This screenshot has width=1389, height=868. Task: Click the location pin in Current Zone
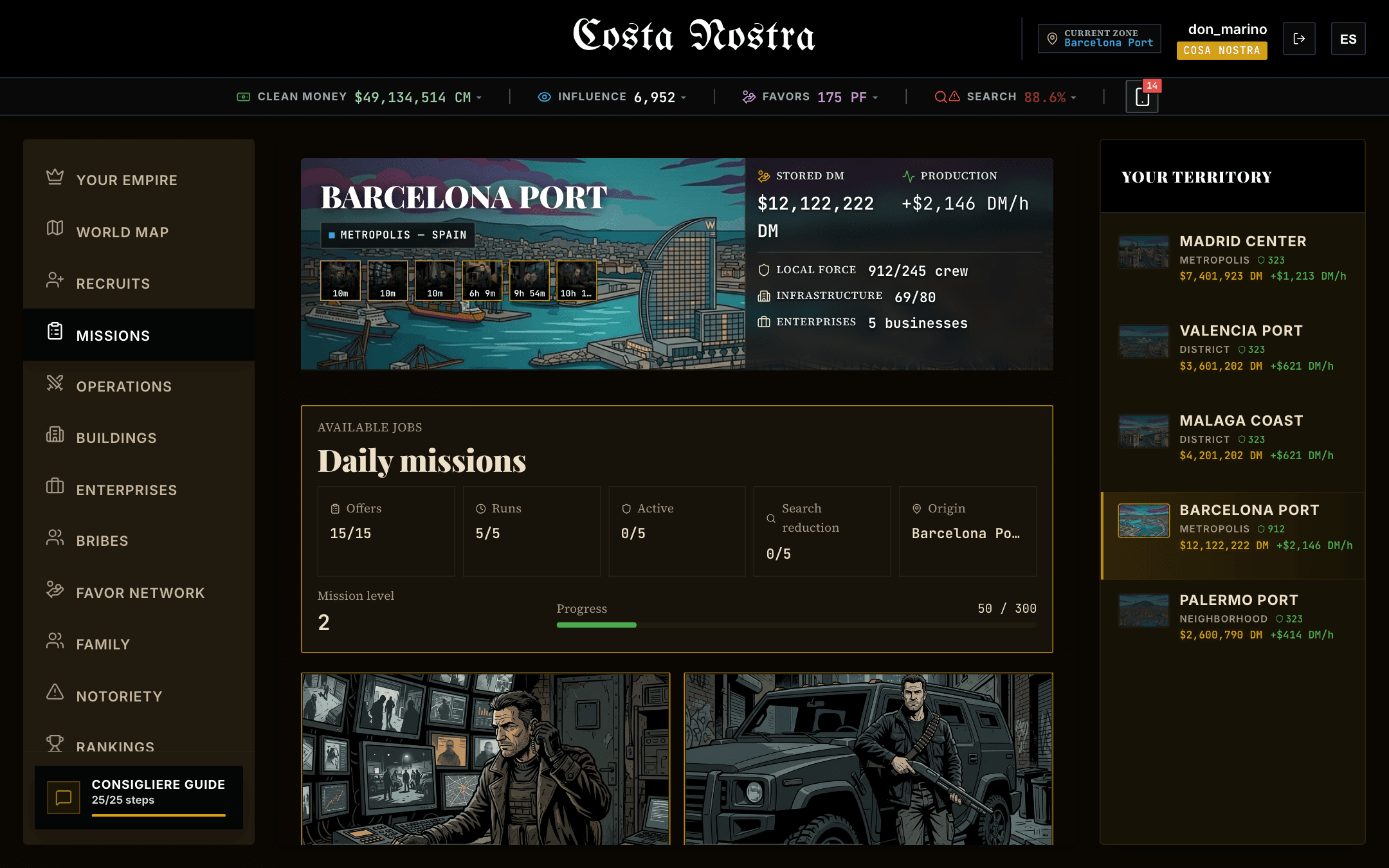tap(1052, 38)
